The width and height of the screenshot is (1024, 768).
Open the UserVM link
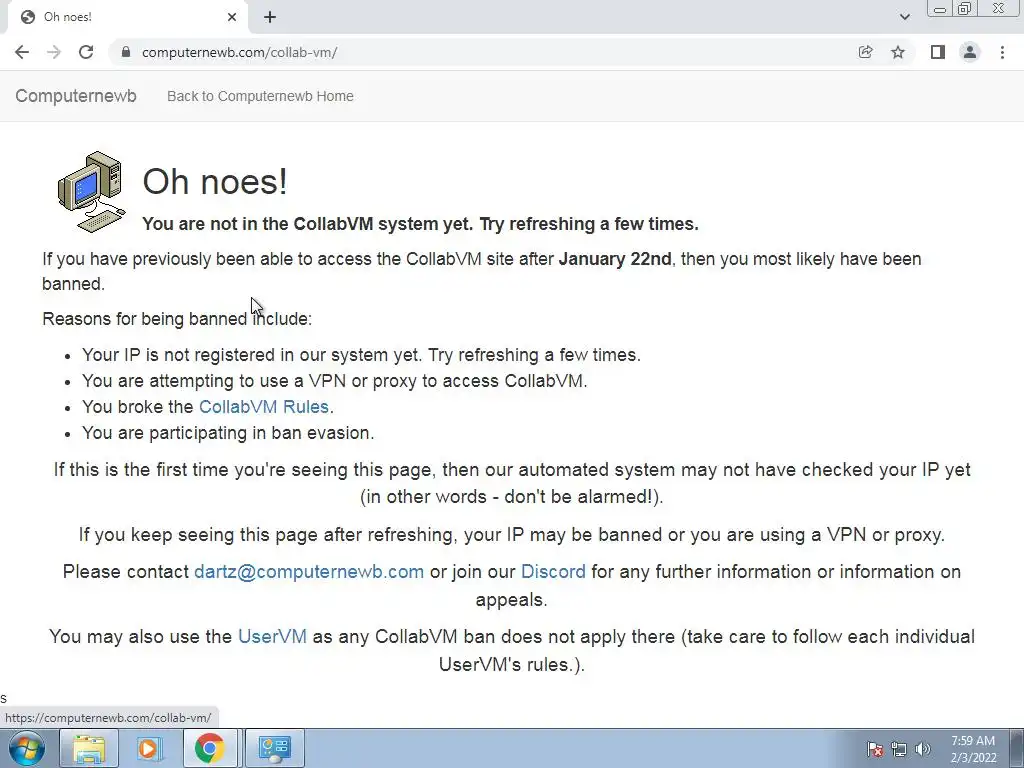click(x=272, y=636)
